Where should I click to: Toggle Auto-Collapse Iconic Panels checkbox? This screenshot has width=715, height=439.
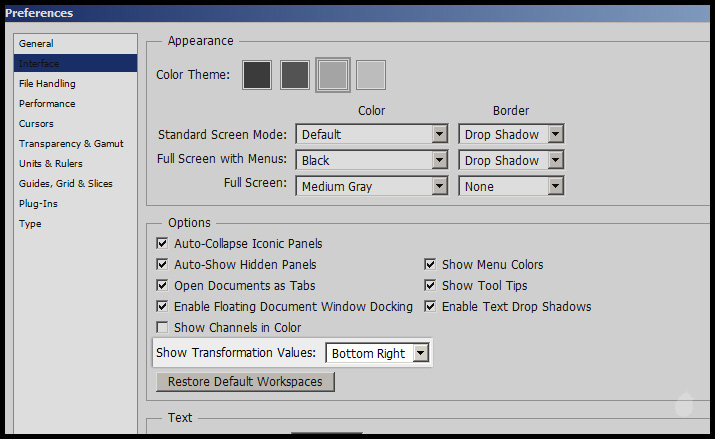pyautogui.click(x=163, y=244)
